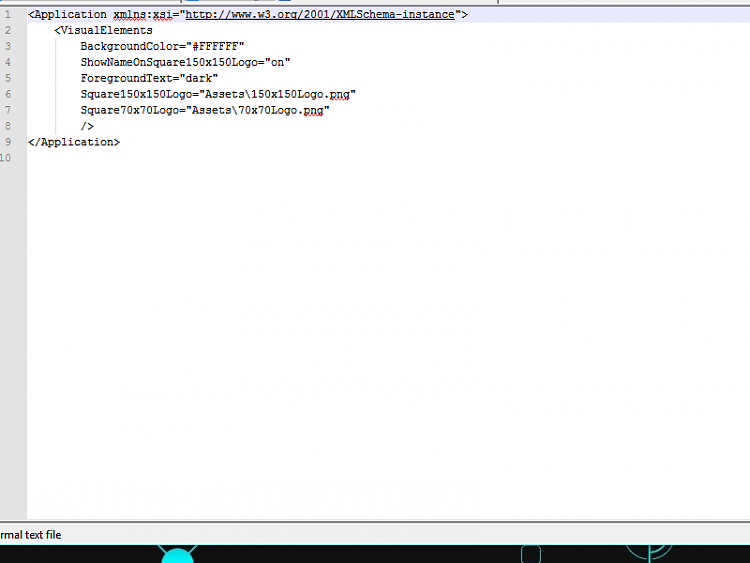Image resolution: width=750 pixels, height=563 pixels.
Task: Click the BackgroundColor="#FFFFFF" attribute
Action: click(162, 46)
